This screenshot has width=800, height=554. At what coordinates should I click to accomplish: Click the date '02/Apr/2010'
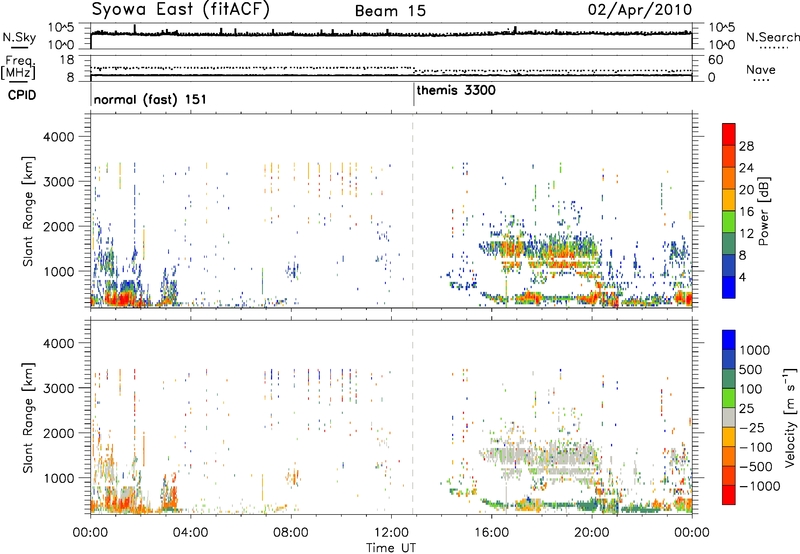(x=640, y=10)
